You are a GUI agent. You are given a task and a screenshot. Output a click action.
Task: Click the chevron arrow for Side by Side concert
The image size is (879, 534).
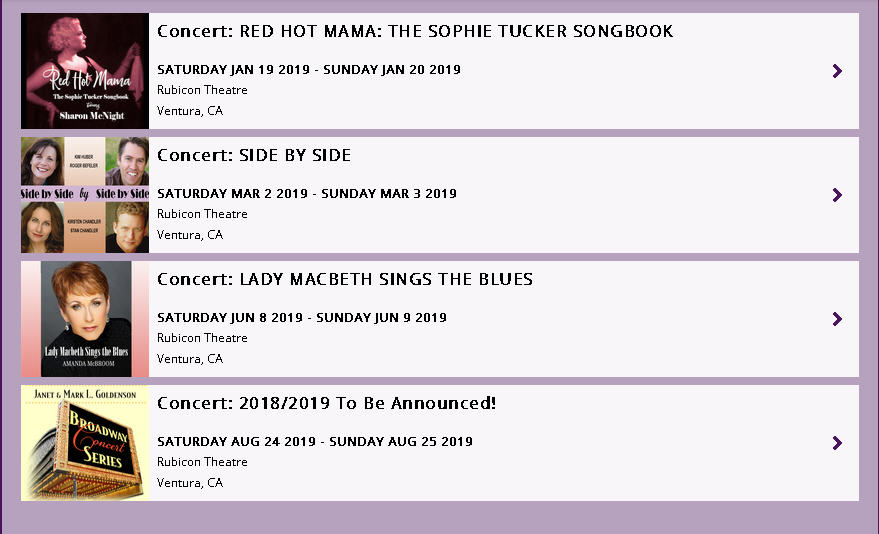pyautogui.click(x=837, y=195)
